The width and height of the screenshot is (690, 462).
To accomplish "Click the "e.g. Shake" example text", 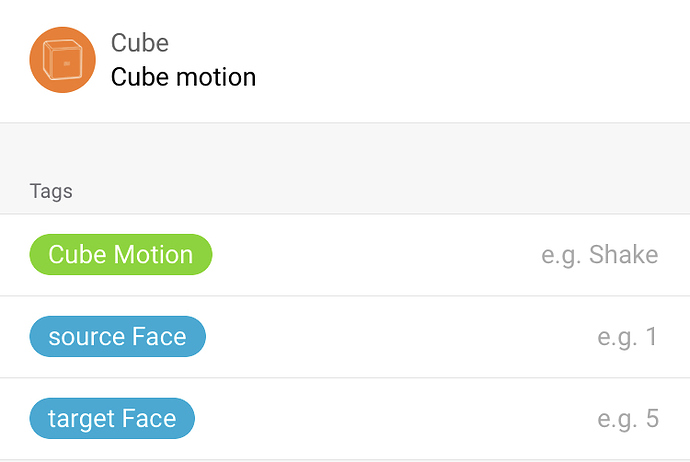I will pos(599,255).
